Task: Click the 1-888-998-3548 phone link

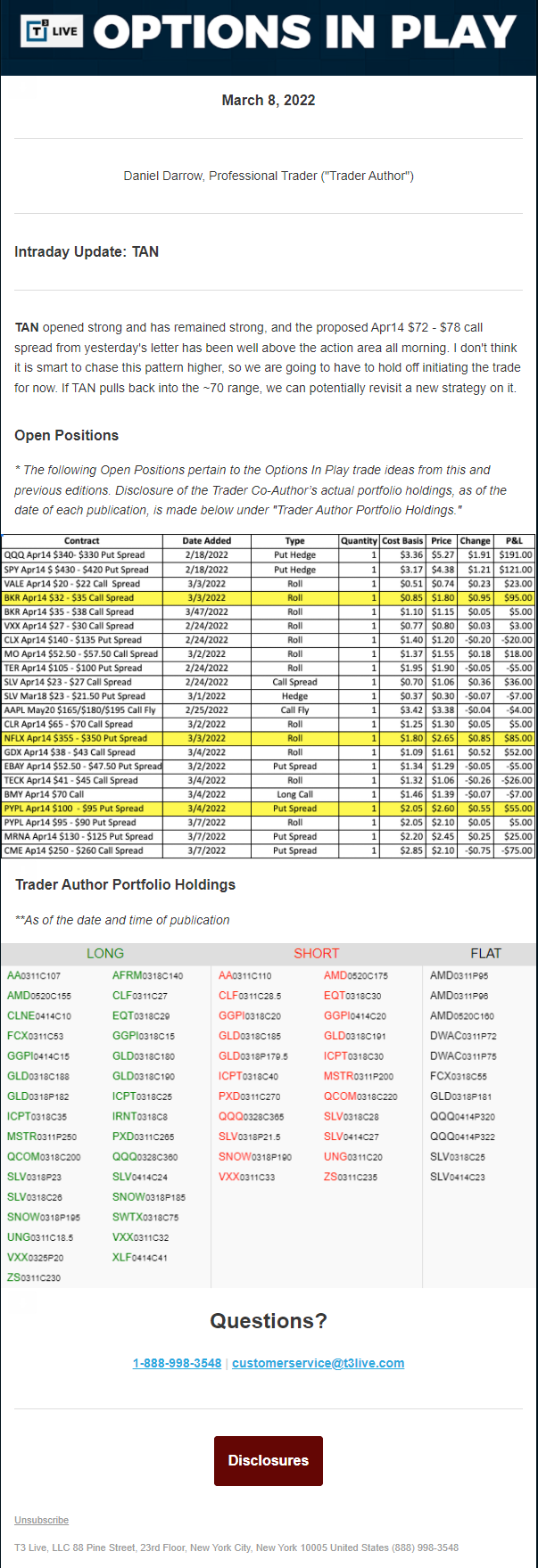Action: tap(177, 1363)
